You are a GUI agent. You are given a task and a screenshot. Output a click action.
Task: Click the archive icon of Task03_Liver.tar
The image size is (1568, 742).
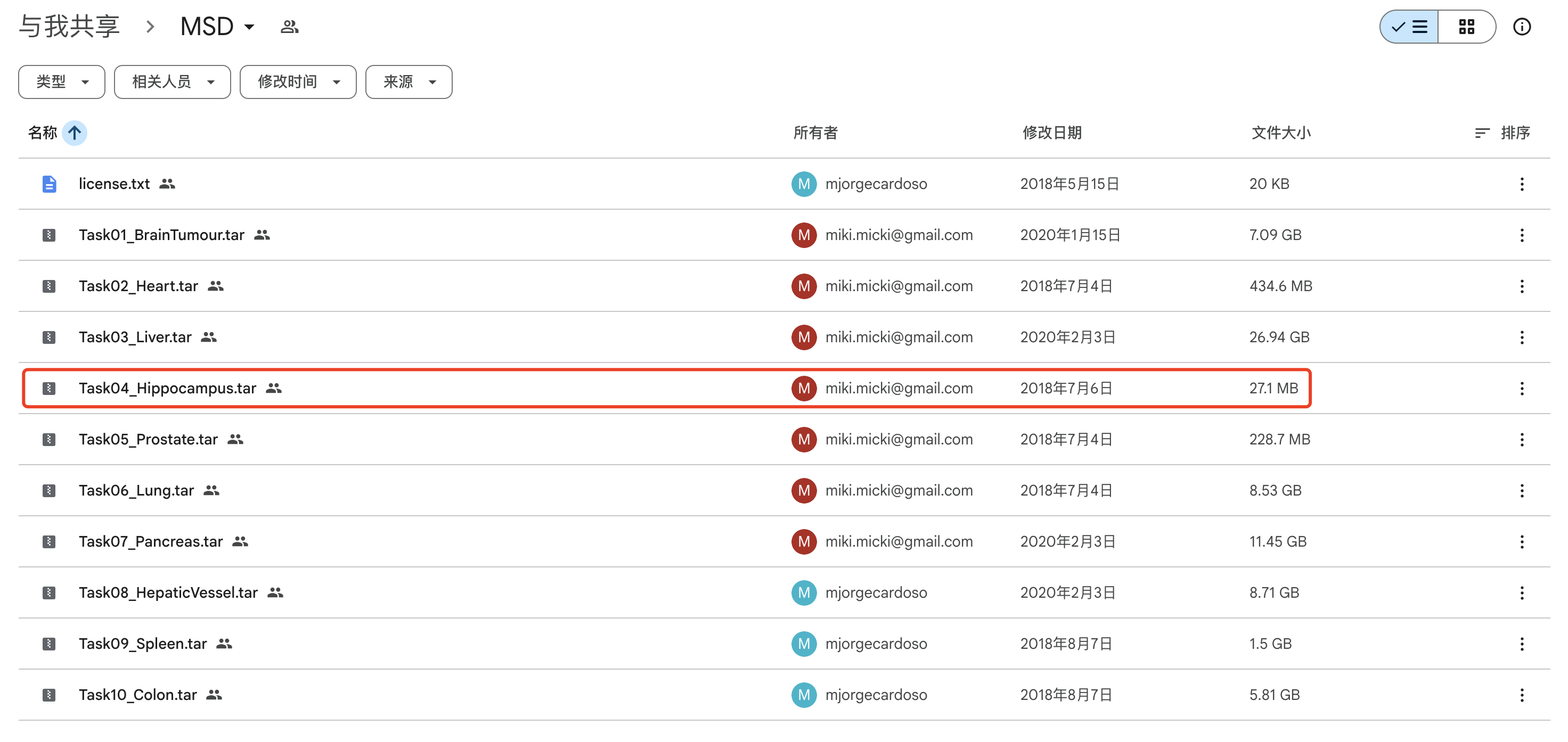48,337
